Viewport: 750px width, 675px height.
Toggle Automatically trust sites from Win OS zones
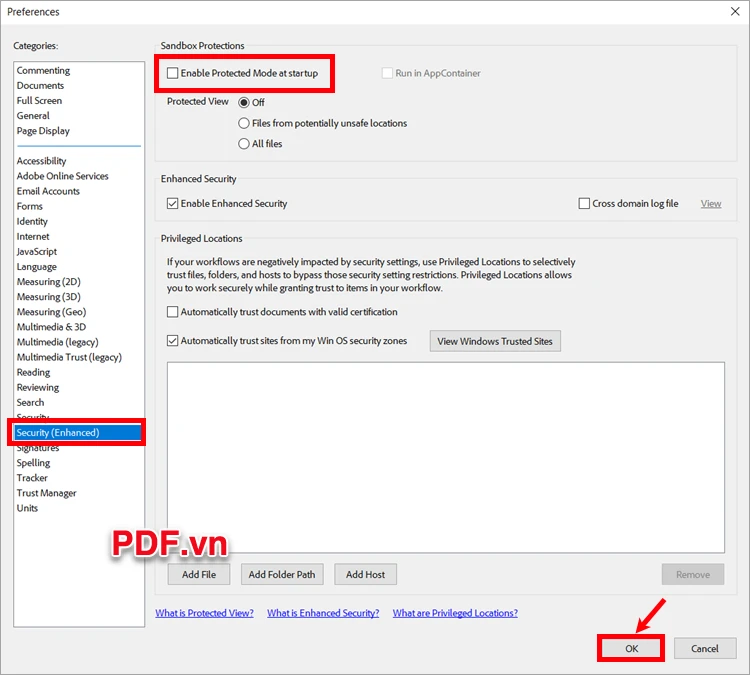coord(172,341)
